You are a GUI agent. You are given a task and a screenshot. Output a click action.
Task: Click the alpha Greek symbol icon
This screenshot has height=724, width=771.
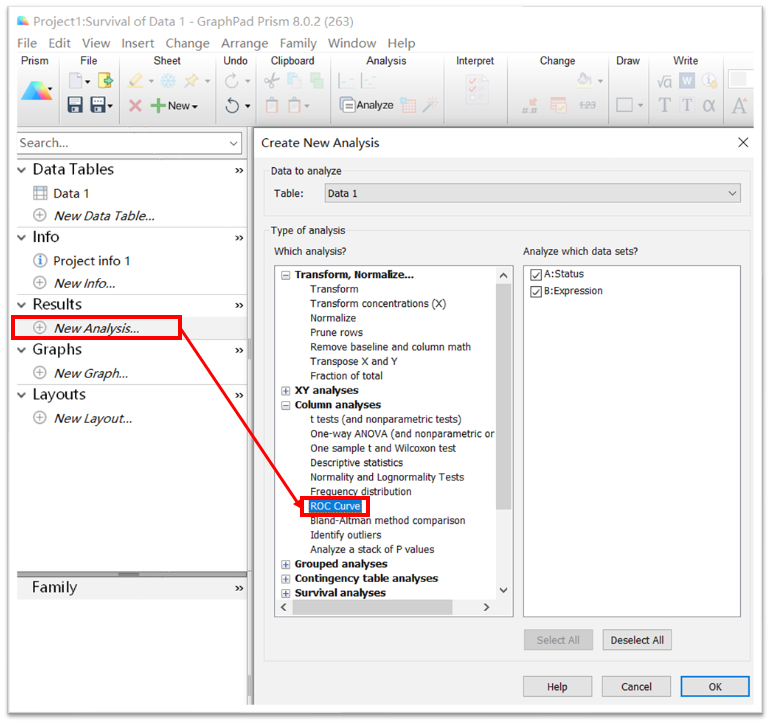click(709, 105)
